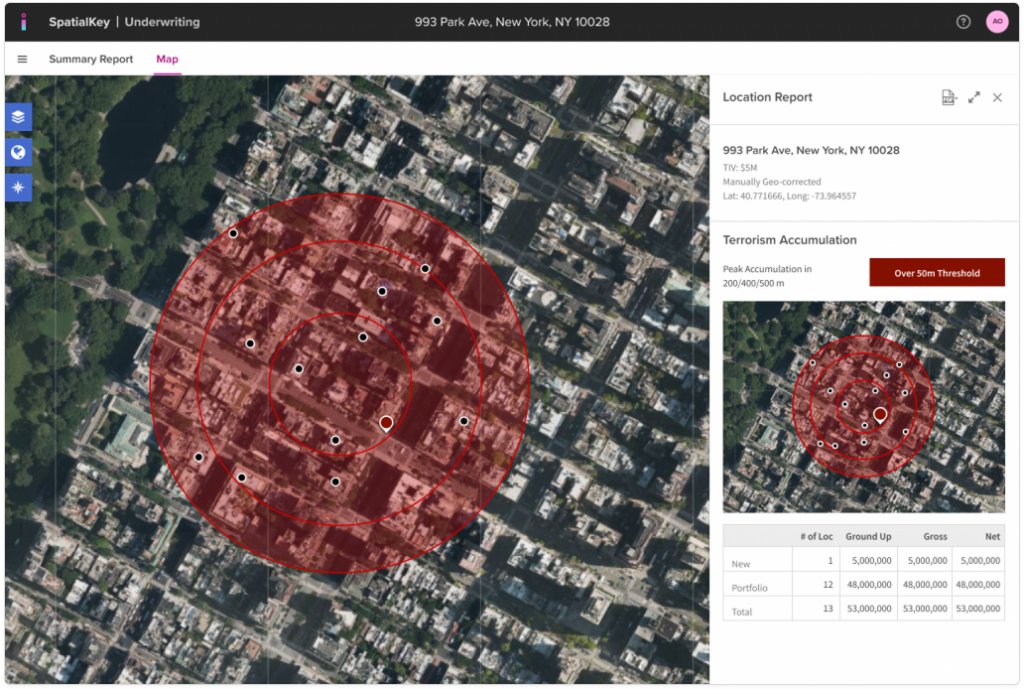Open the hamburger navigation menu
The height and width of the screenshot is (691, 1024).
tap(22, 59)
